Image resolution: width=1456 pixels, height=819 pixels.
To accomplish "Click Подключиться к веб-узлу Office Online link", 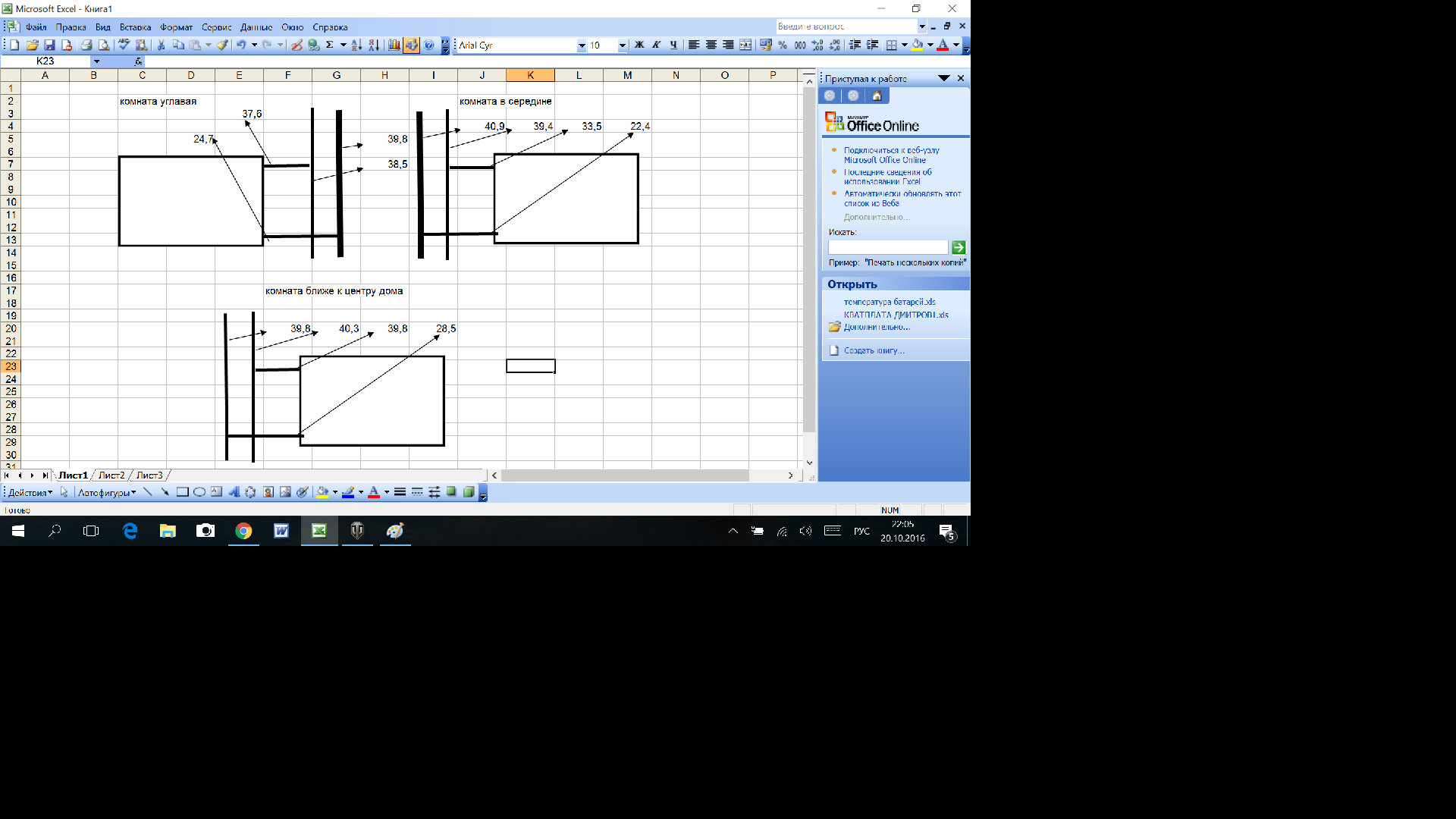I will 891,155.
